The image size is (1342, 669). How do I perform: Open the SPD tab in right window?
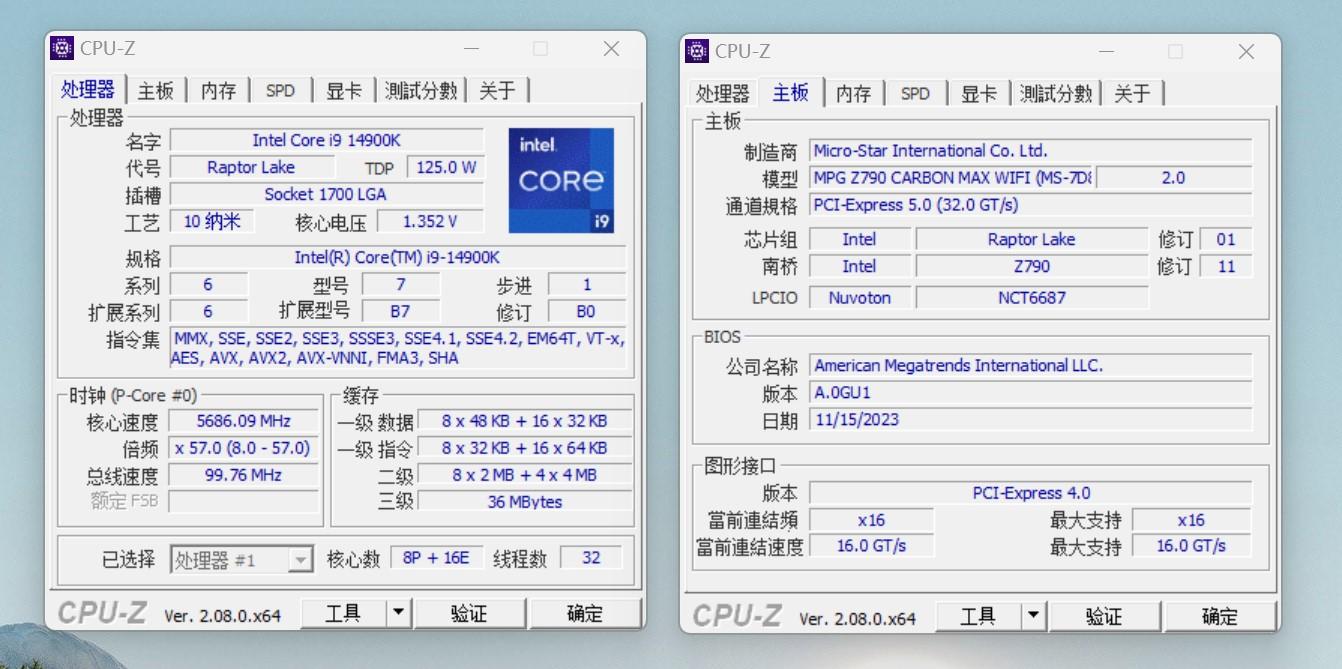coord(915,94)
